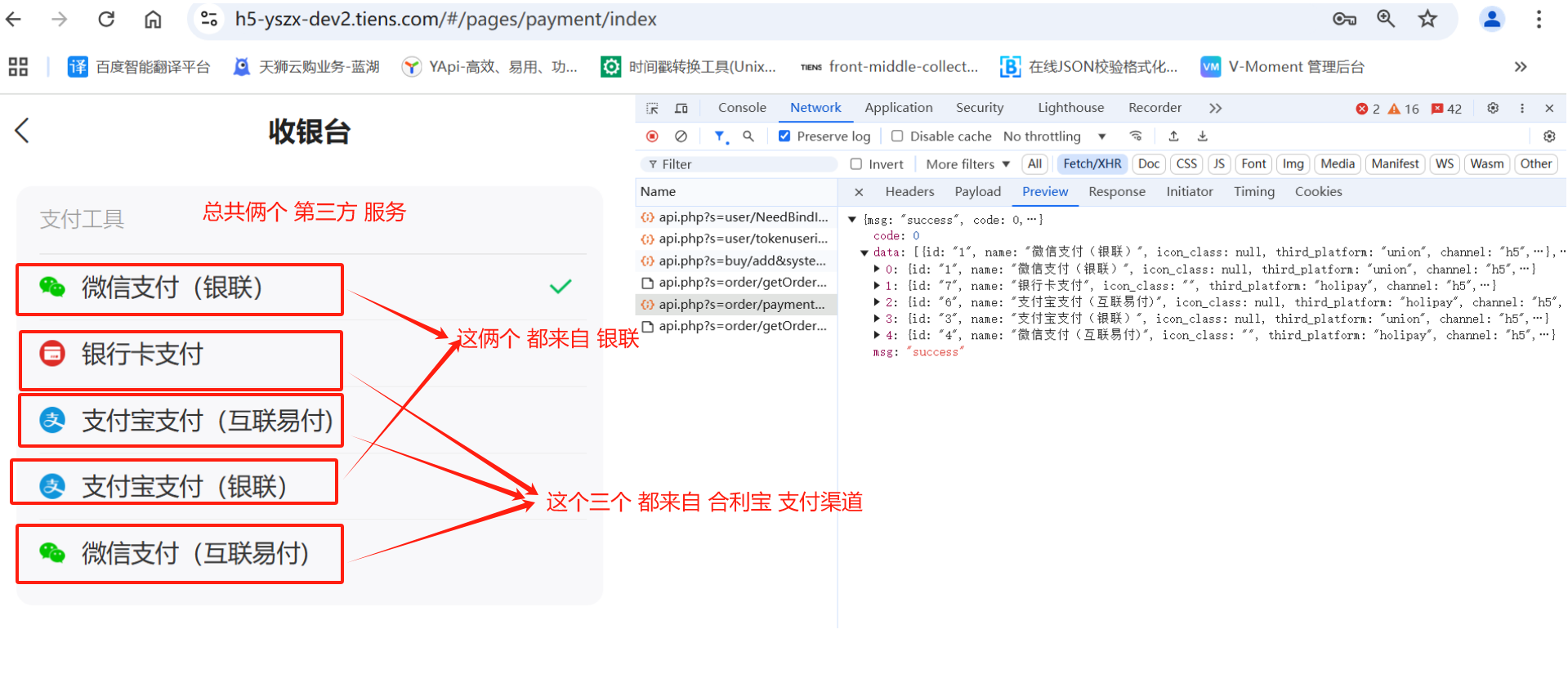Screen dimensions: 1568x674
Task: Show the 2 errors in the console
Action: click(x=1368, y=109)
